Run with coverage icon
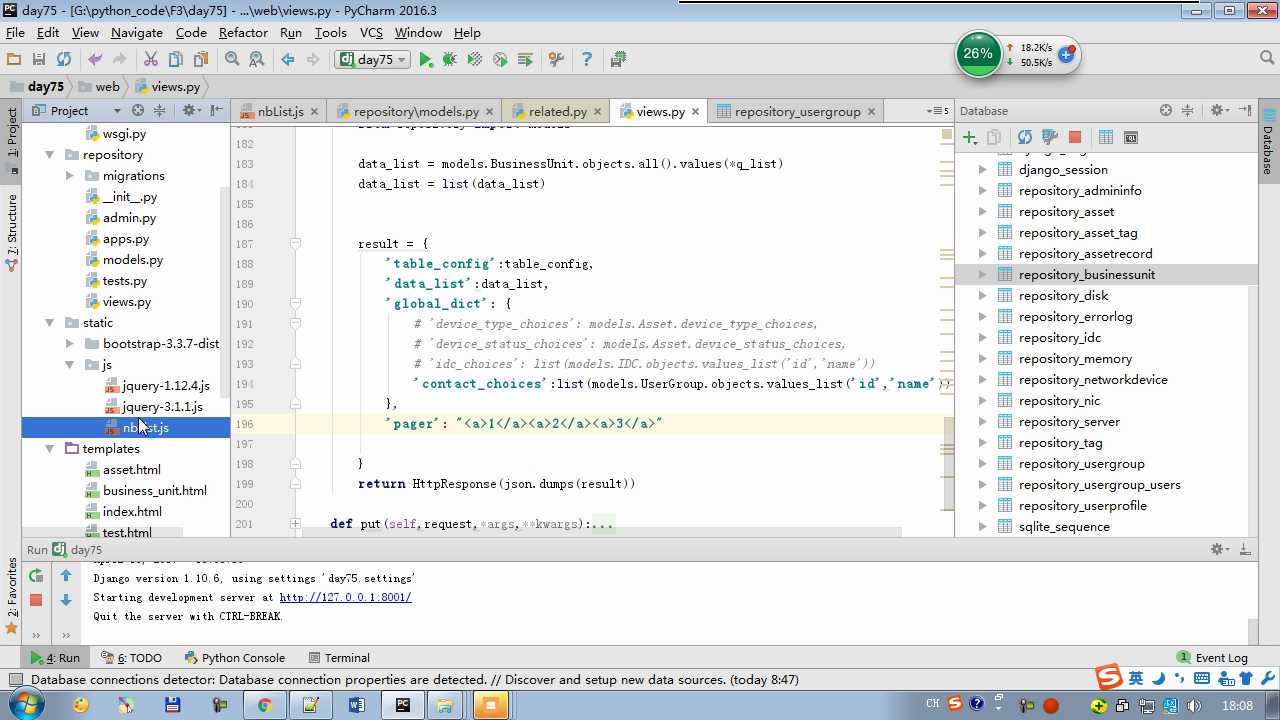This screenshot has width=1280, height=720. coord(475,60)
